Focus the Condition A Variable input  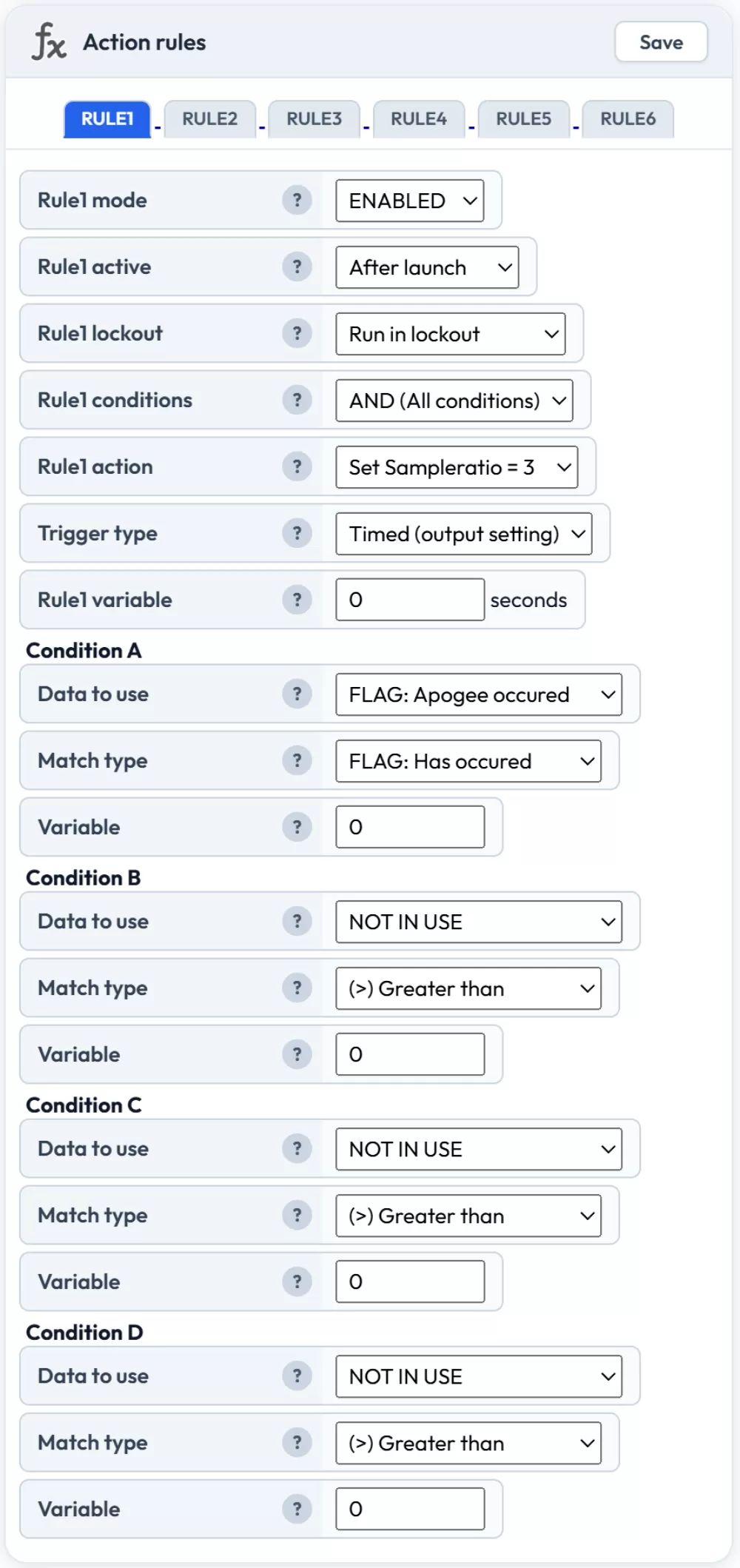coord(410,827)
